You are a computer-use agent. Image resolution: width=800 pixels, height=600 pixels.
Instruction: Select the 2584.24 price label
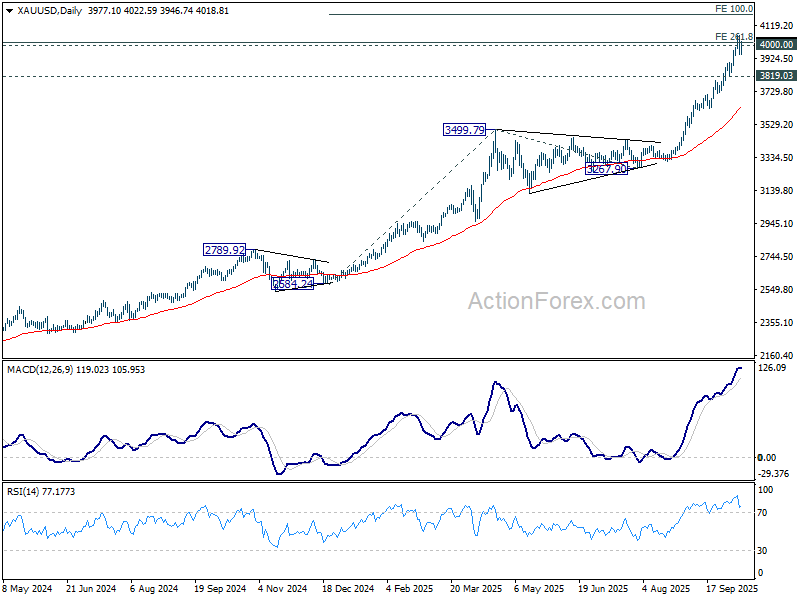point(293,284)
